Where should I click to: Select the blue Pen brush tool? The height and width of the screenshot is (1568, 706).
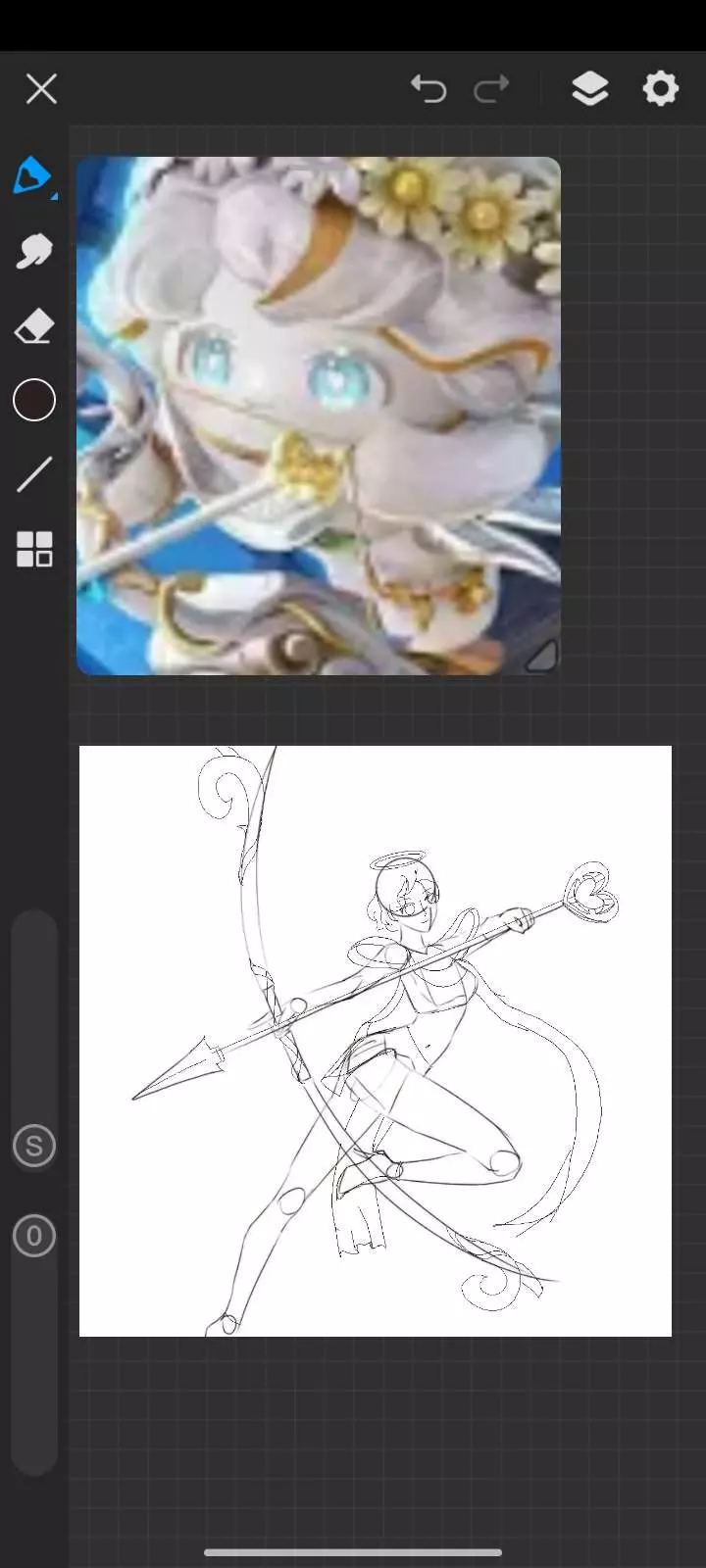tap(33, 177)
